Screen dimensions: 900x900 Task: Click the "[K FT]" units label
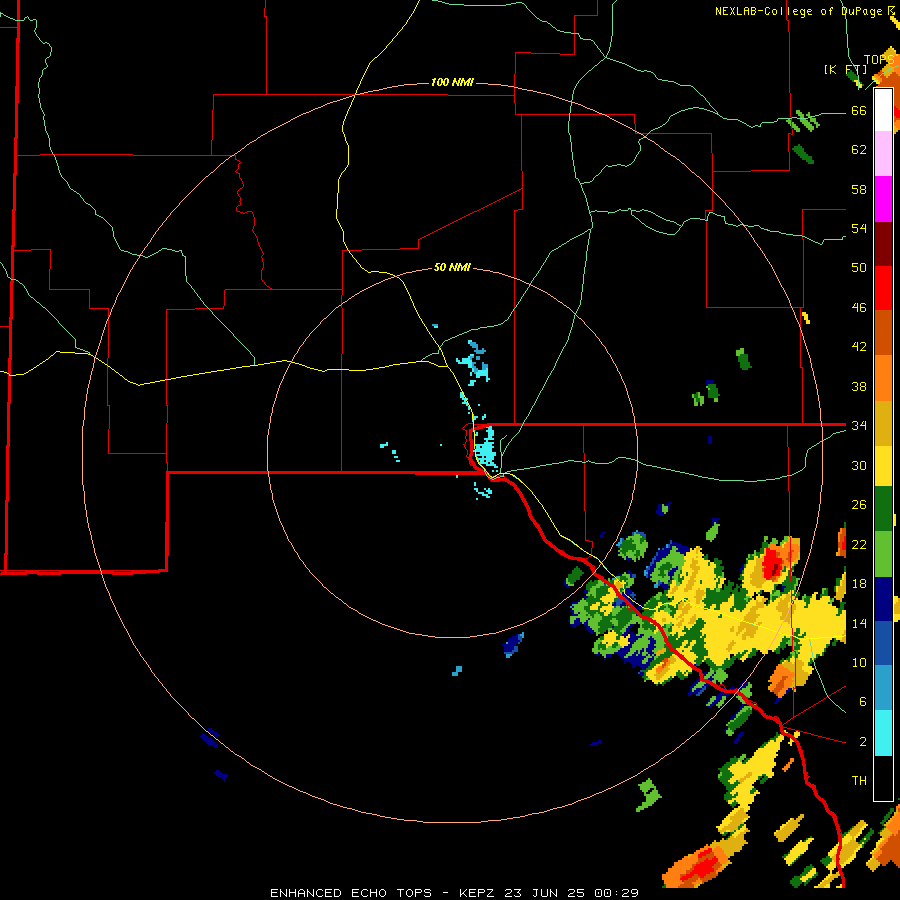click(845, 69)
